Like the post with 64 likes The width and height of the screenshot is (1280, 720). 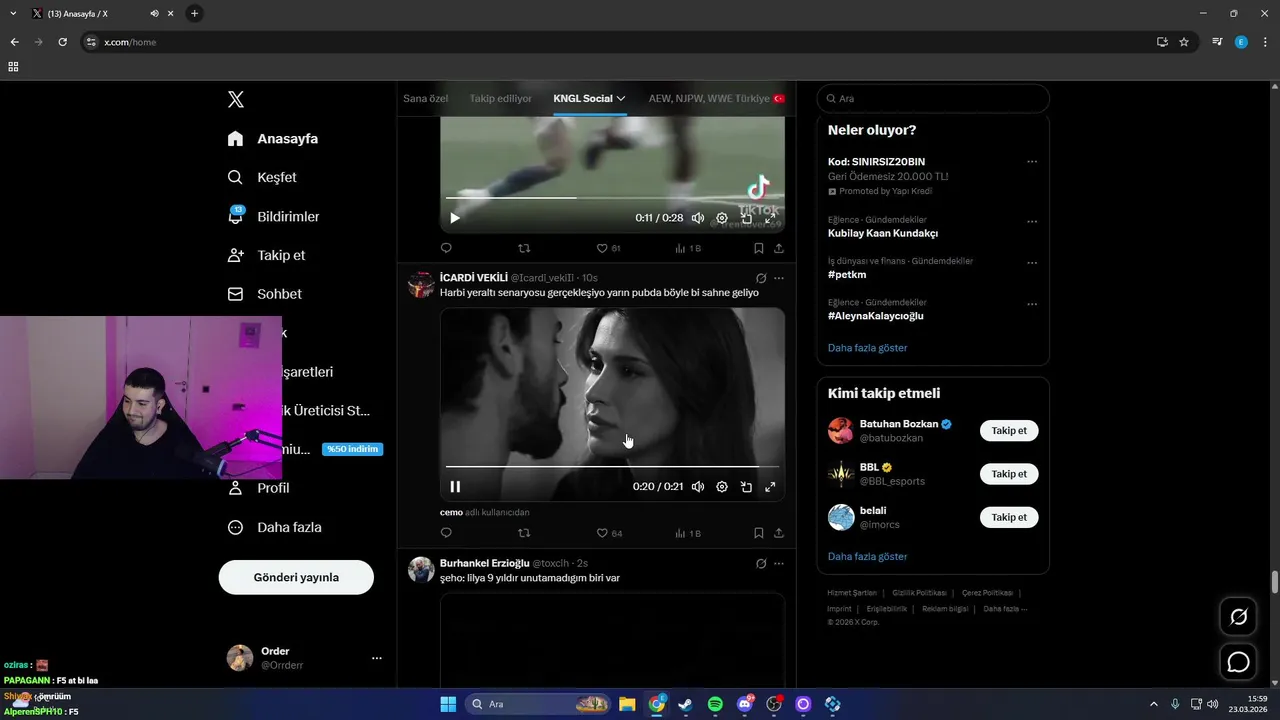coord(609,533)
